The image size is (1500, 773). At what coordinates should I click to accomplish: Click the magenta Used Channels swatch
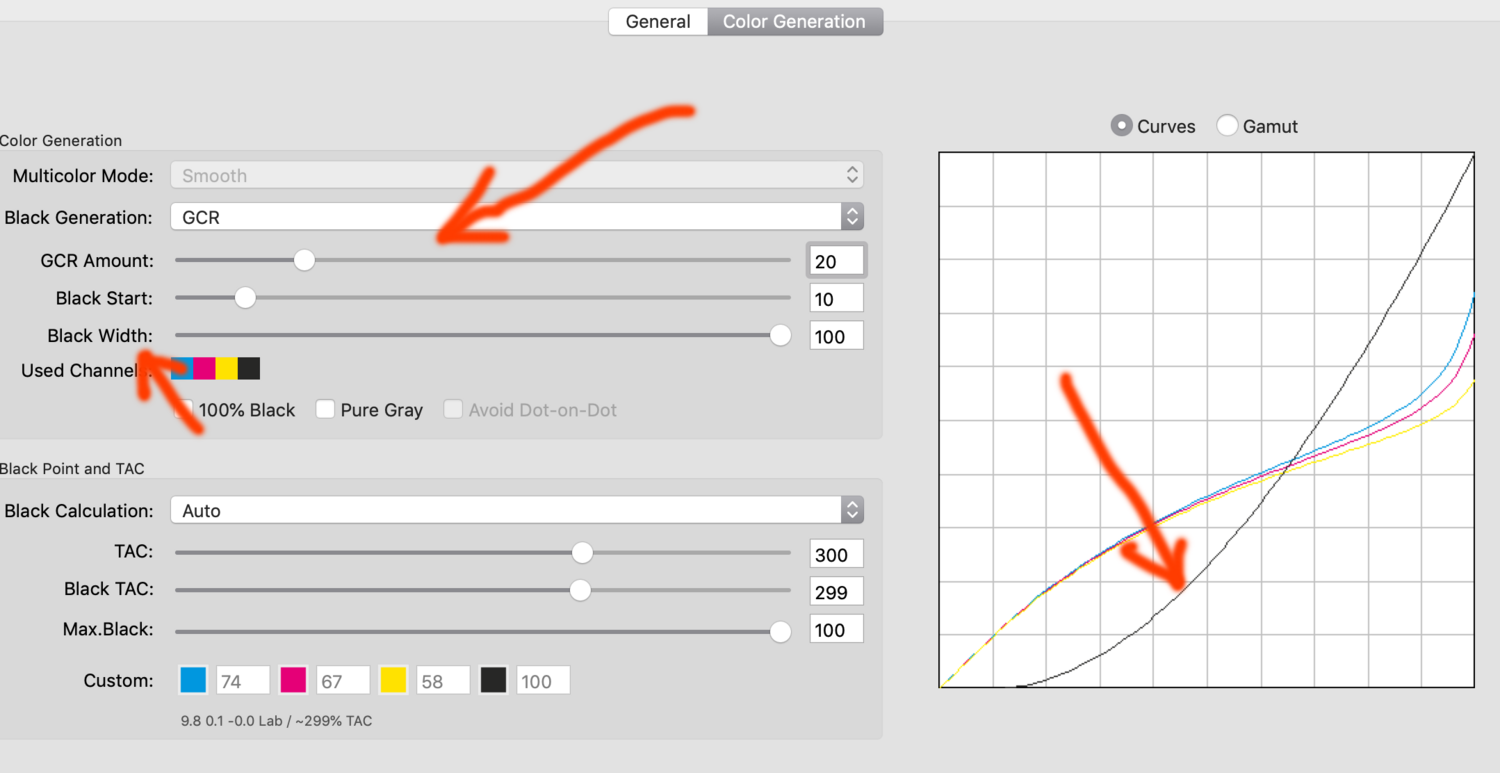pos(205,369)
